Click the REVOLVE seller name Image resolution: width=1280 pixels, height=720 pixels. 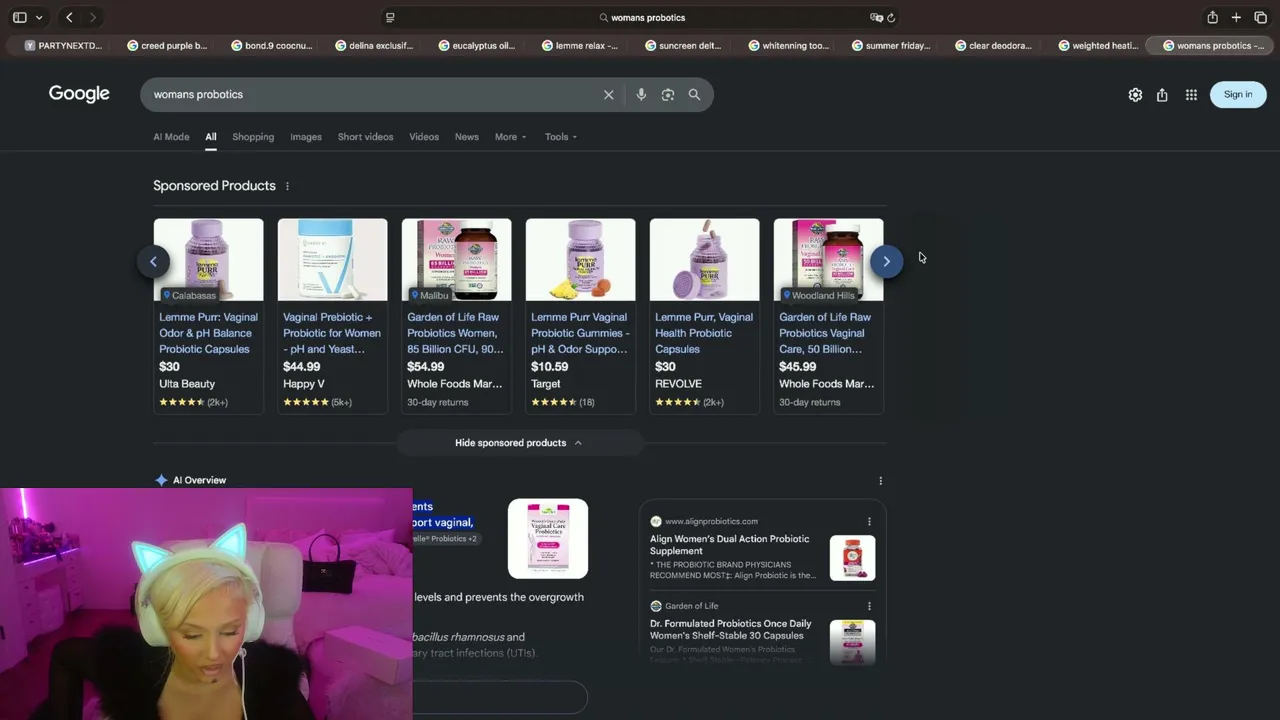[x=678, y=384]
